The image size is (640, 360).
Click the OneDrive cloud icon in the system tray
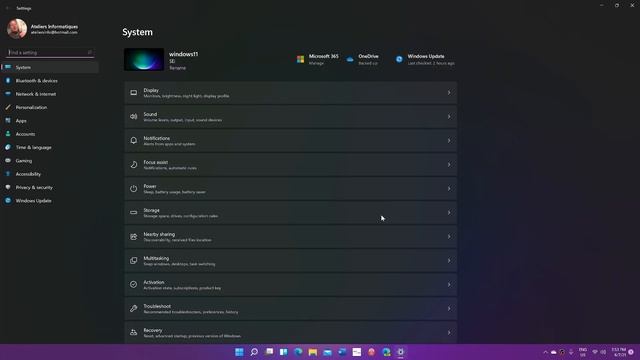553,352
